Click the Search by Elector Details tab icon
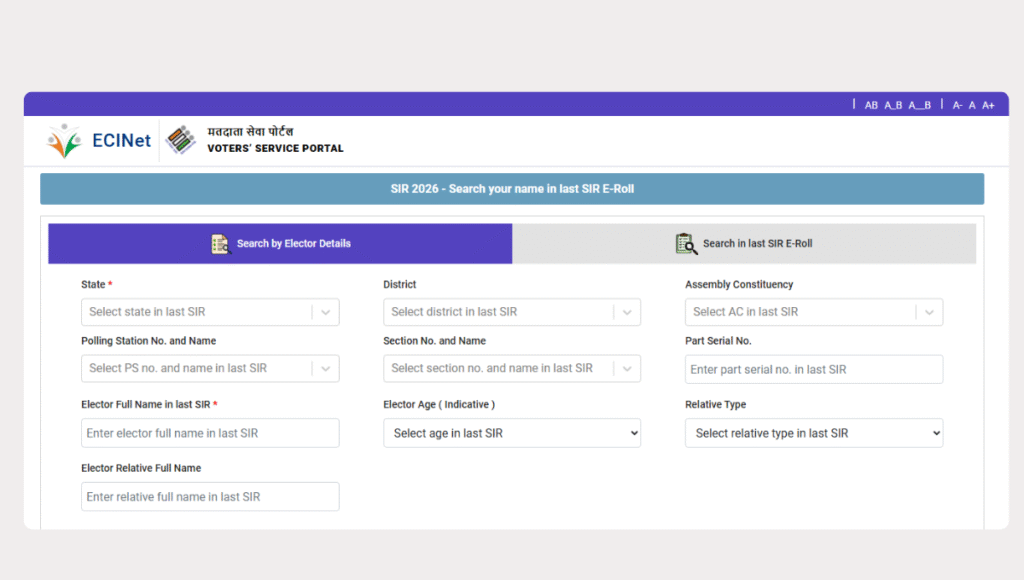The image size is (1024, 580). point(220,244)
